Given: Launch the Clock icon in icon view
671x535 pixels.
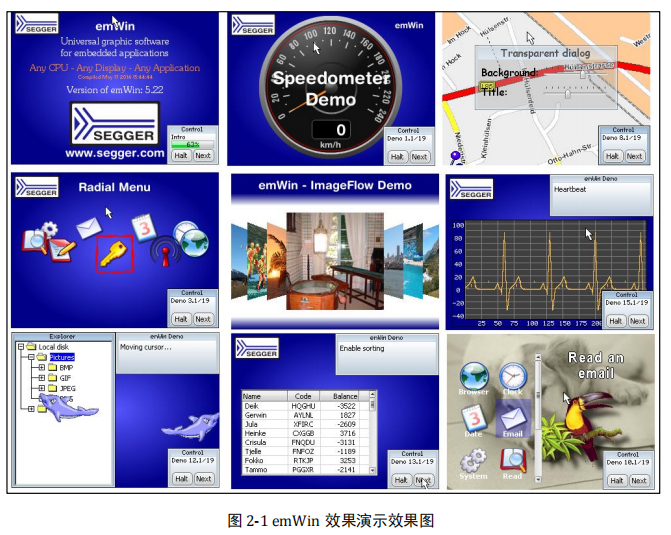Looking at the screenshot, I should [x=513, y=376].
